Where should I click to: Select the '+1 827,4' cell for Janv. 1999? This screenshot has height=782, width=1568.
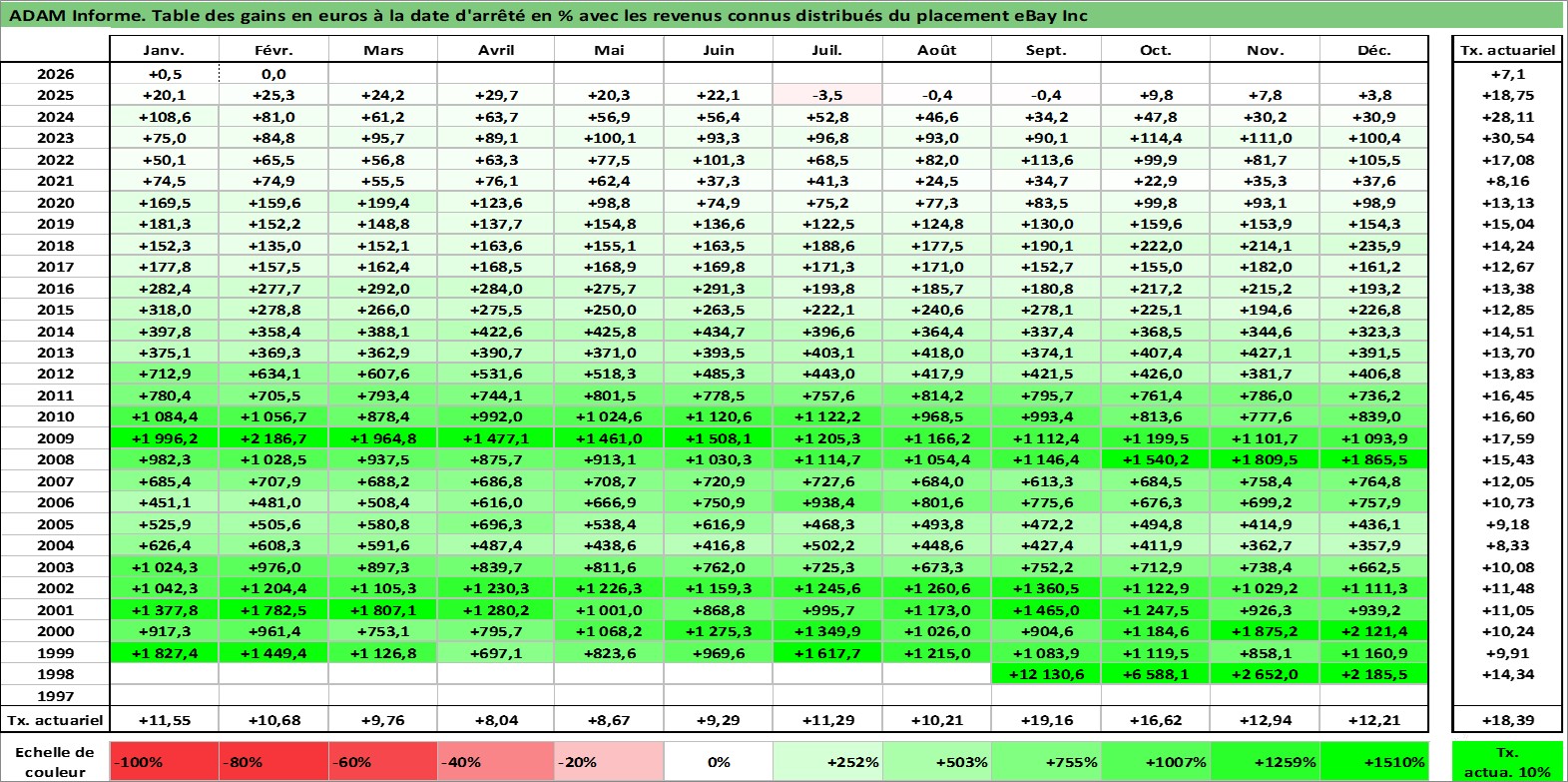[164, 653]
